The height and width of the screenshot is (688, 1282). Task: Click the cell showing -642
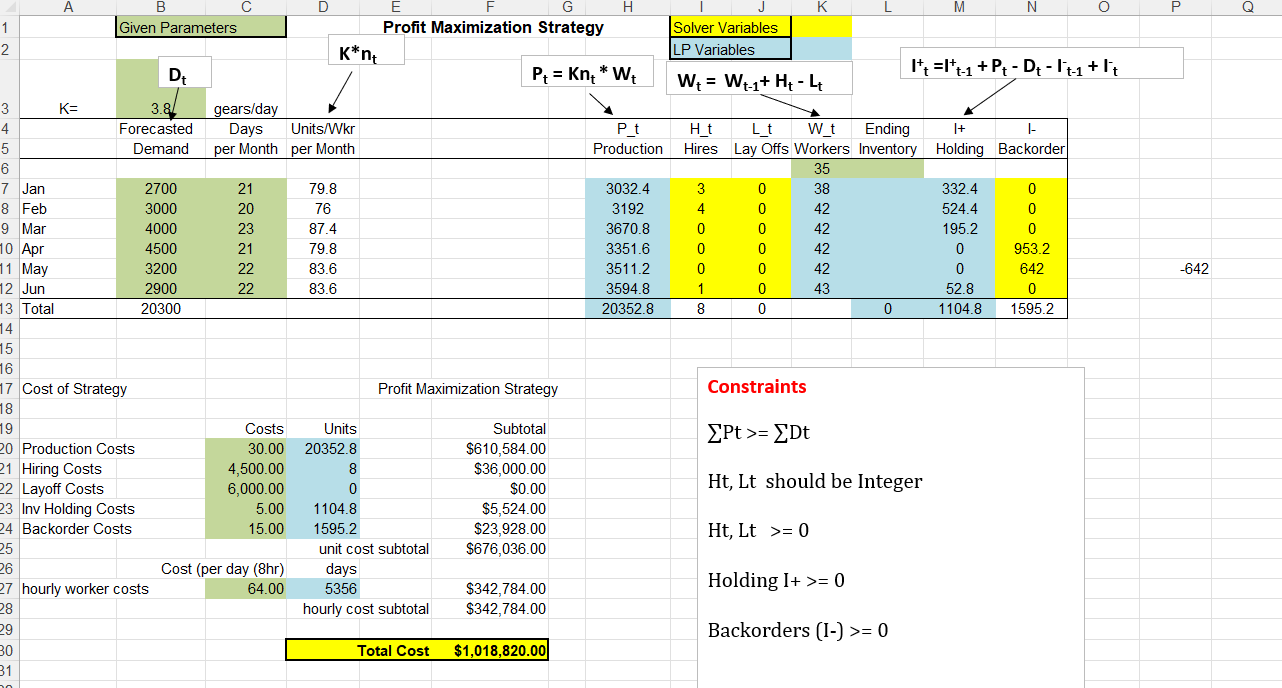click(1176, 269)
